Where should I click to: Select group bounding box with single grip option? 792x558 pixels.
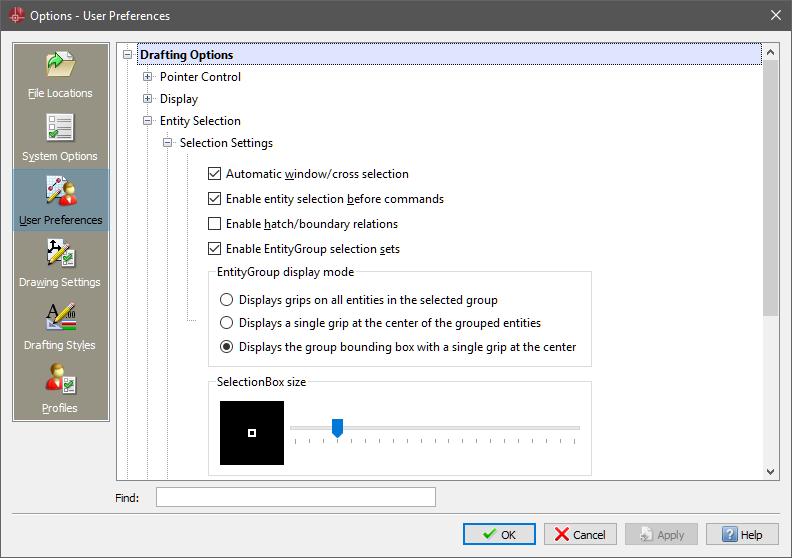(x=226, y=347)
